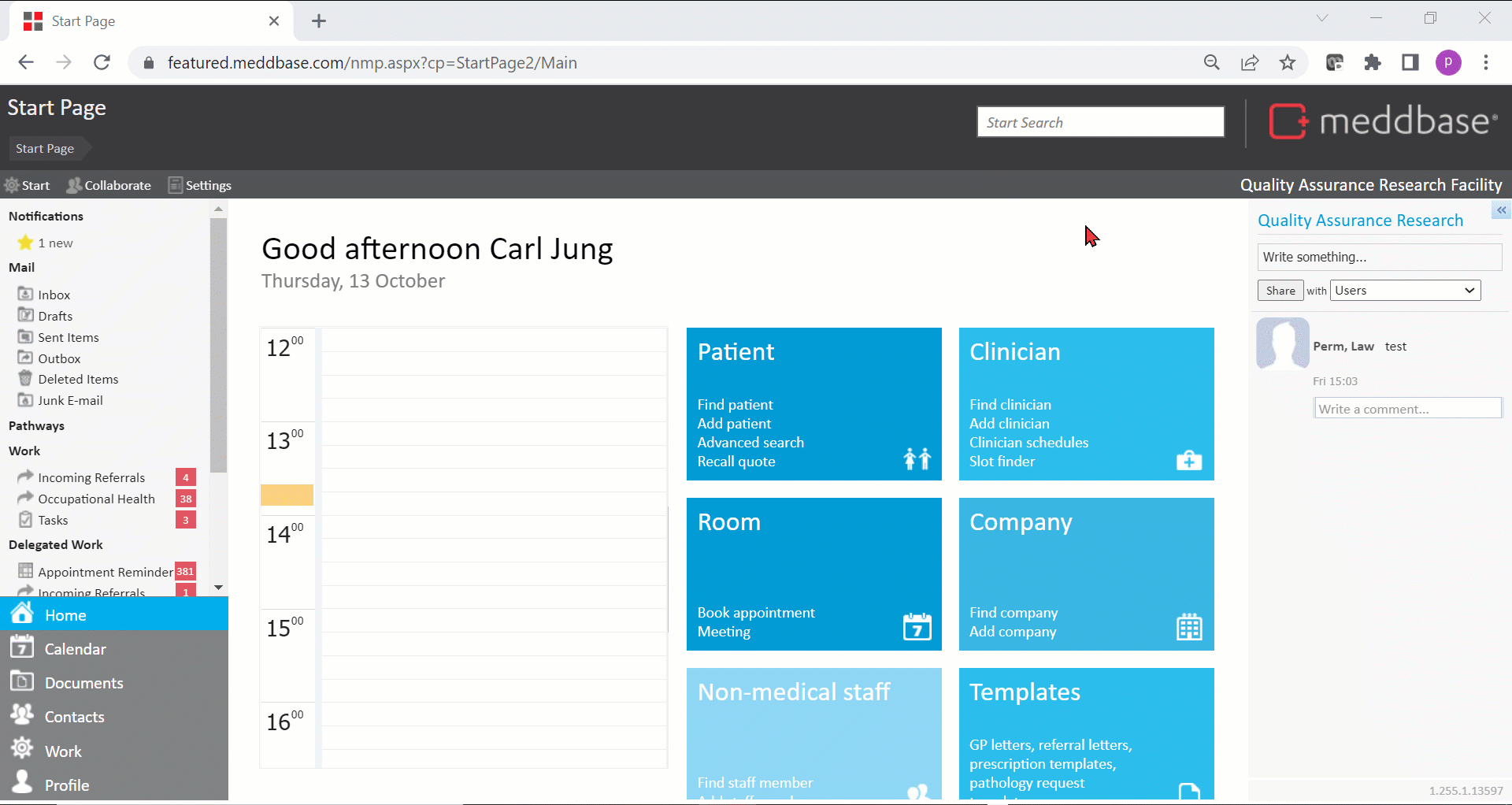Click the Share button
Screen dimensions: 1512x805
pyautogui.click(x=1280, y=291)
